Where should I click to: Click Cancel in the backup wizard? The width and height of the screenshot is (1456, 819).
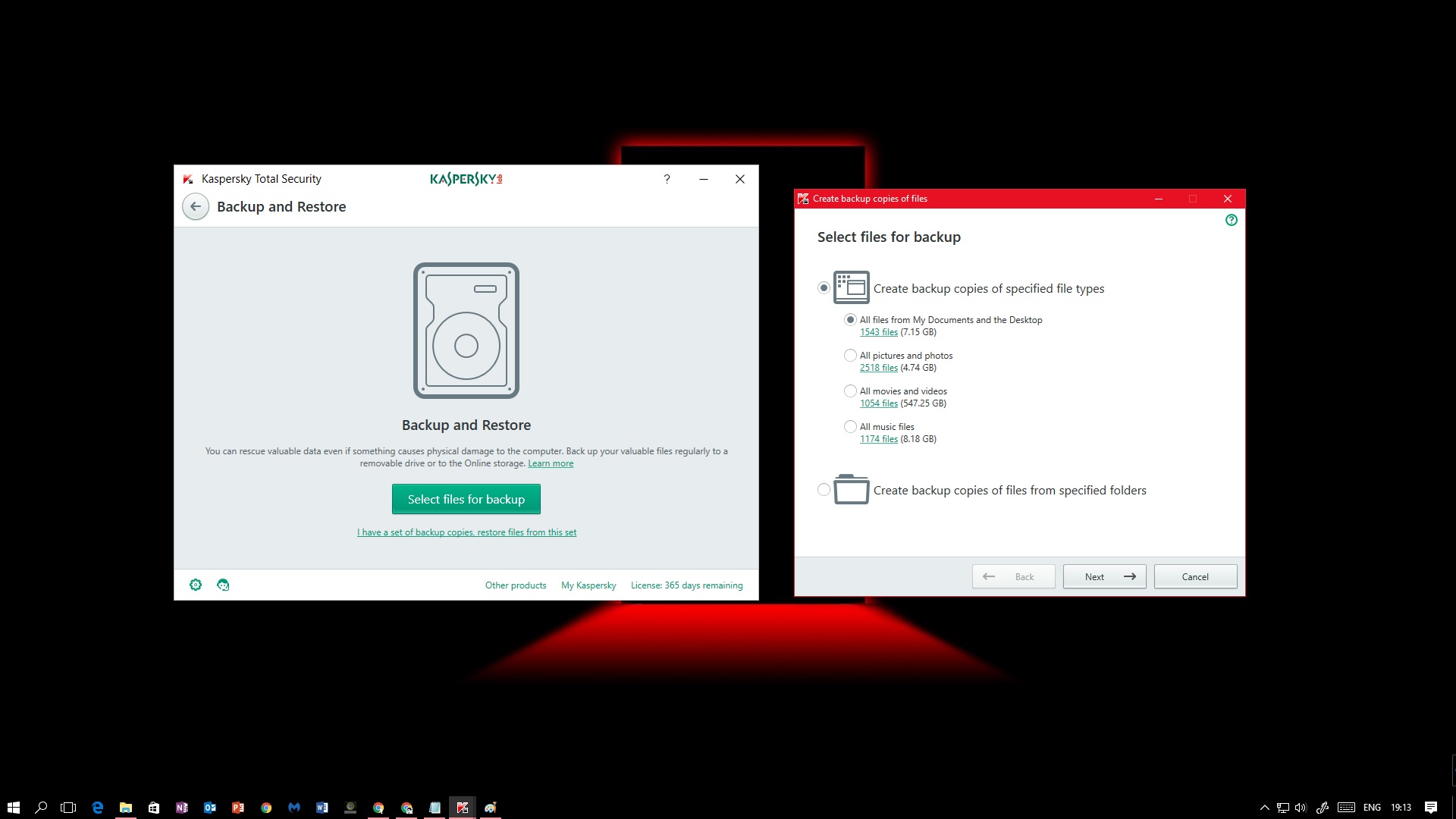1195,576
